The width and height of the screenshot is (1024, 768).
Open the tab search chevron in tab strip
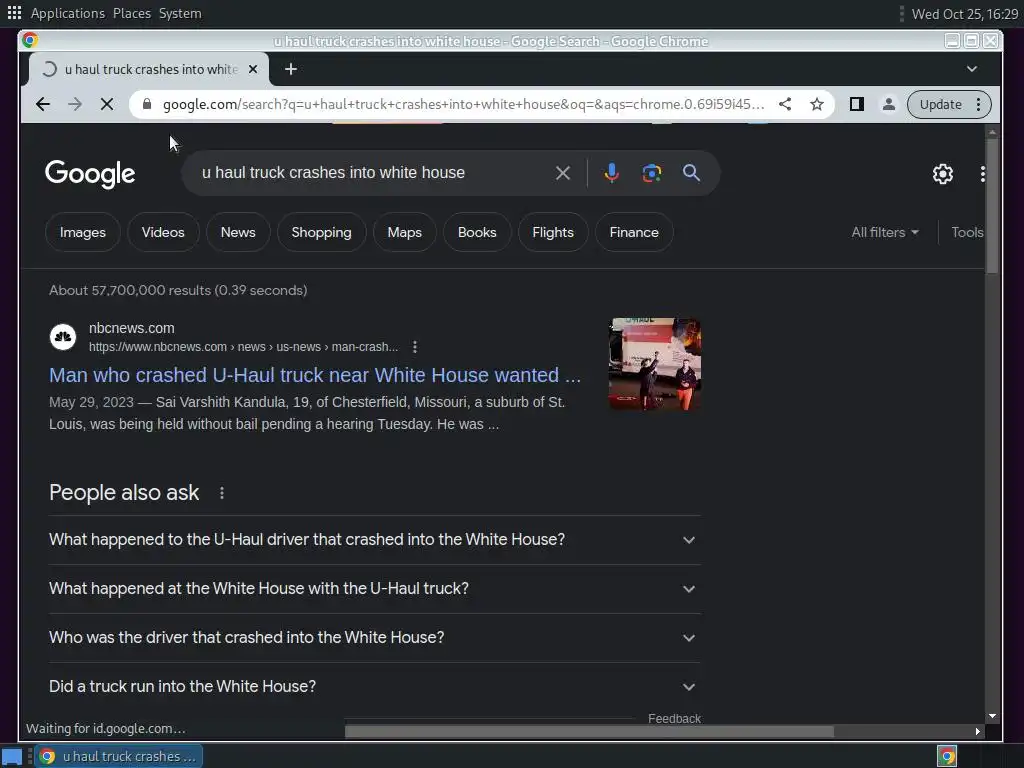point(972,69)
